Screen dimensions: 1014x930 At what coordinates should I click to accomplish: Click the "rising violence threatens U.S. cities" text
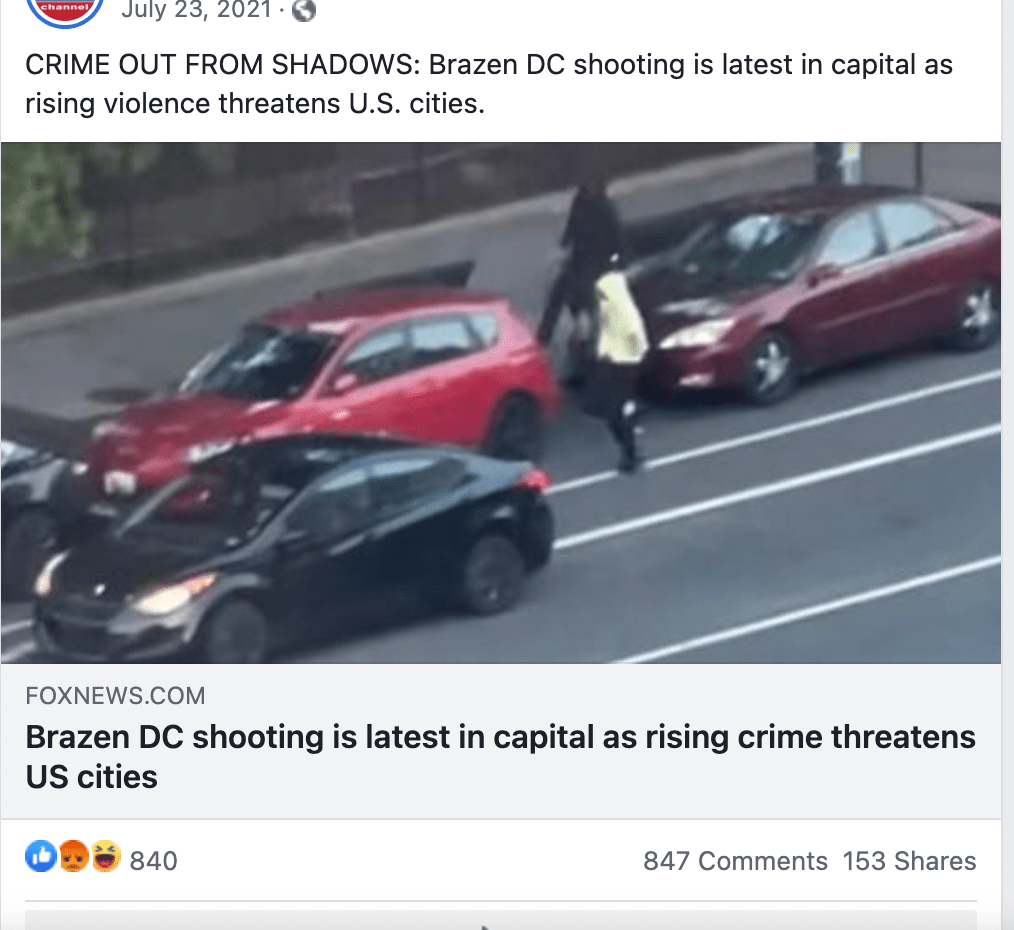[x=255, y=103]
